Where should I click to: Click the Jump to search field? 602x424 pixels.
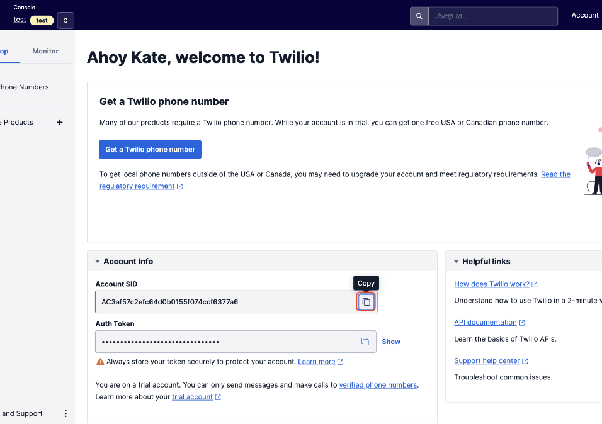point(493,16)
